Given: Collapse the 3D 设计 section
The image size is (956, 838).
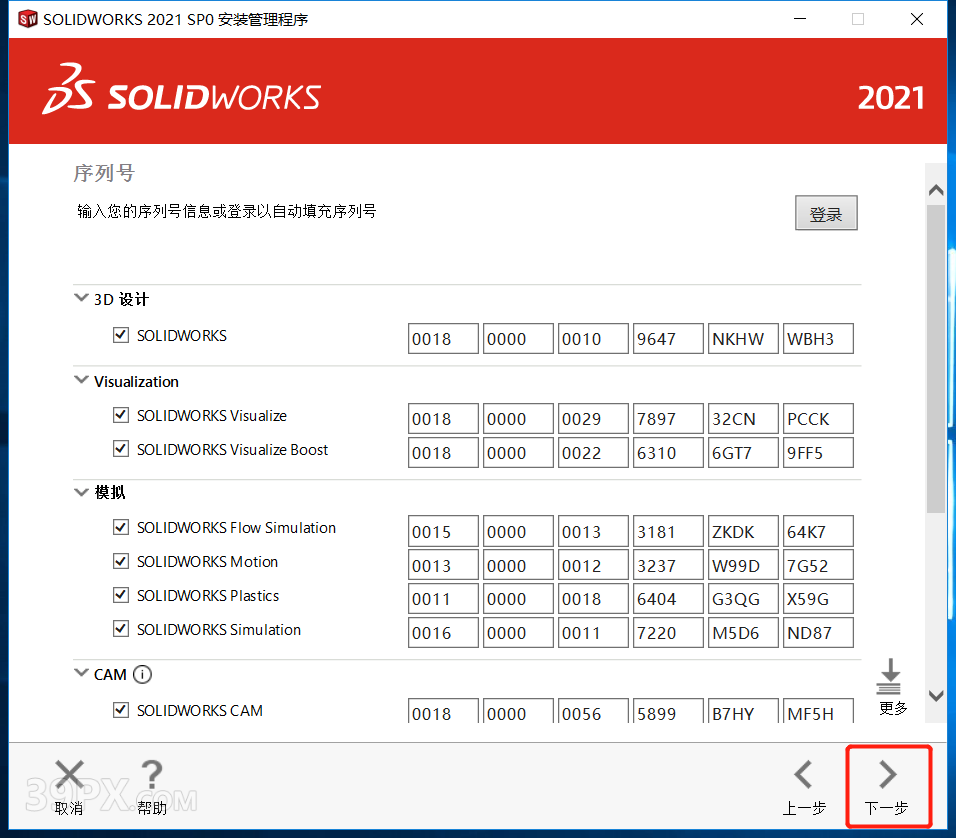Looking at the screenshot, I should tap(81, 299).
